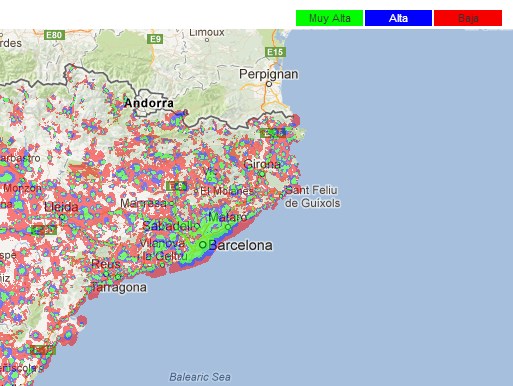Click the Monzon town label
Viewport: 513px width, 386px height.
click(22, 188)
